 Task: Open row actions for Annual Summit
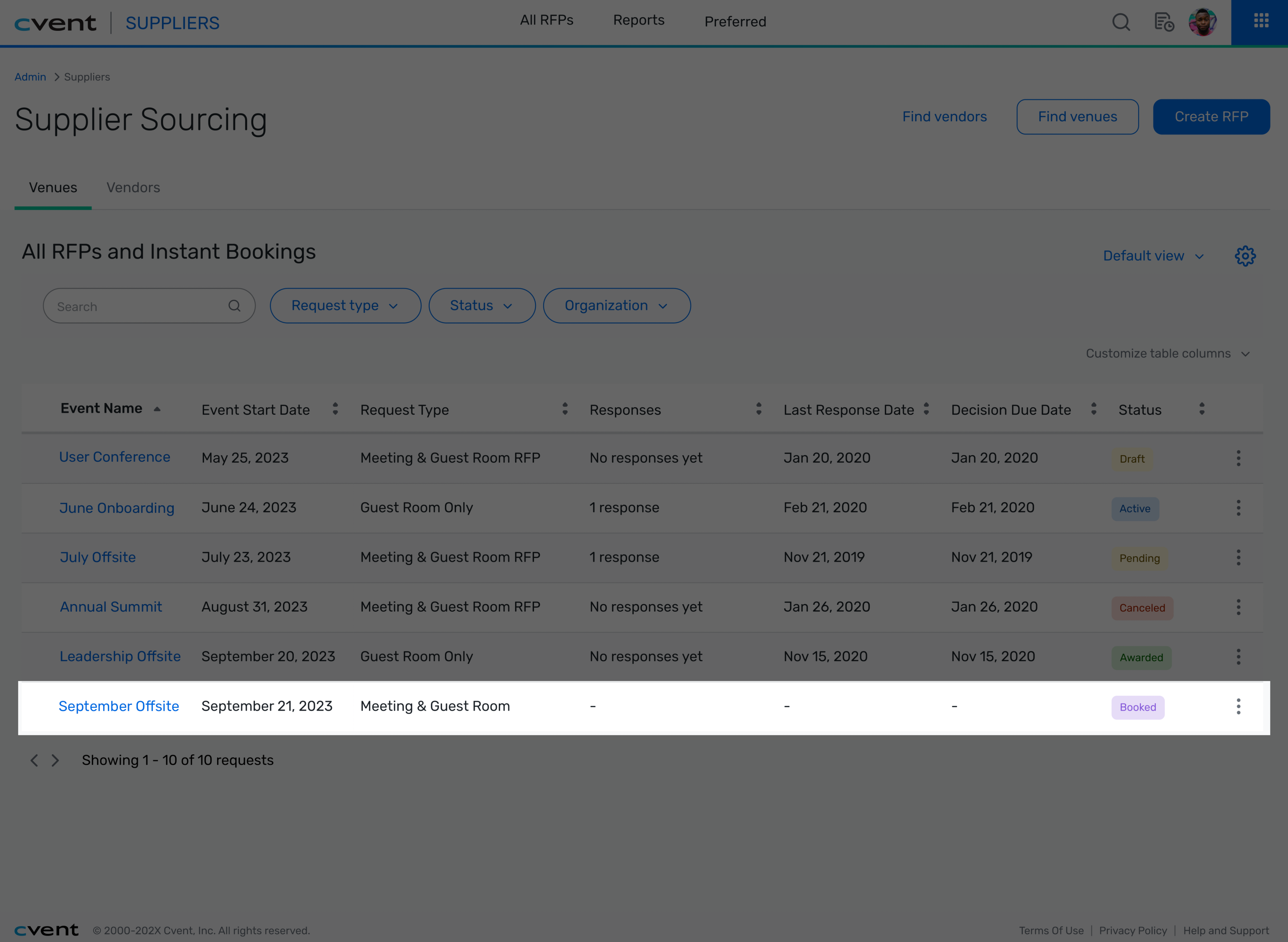tap(1238, 607)
